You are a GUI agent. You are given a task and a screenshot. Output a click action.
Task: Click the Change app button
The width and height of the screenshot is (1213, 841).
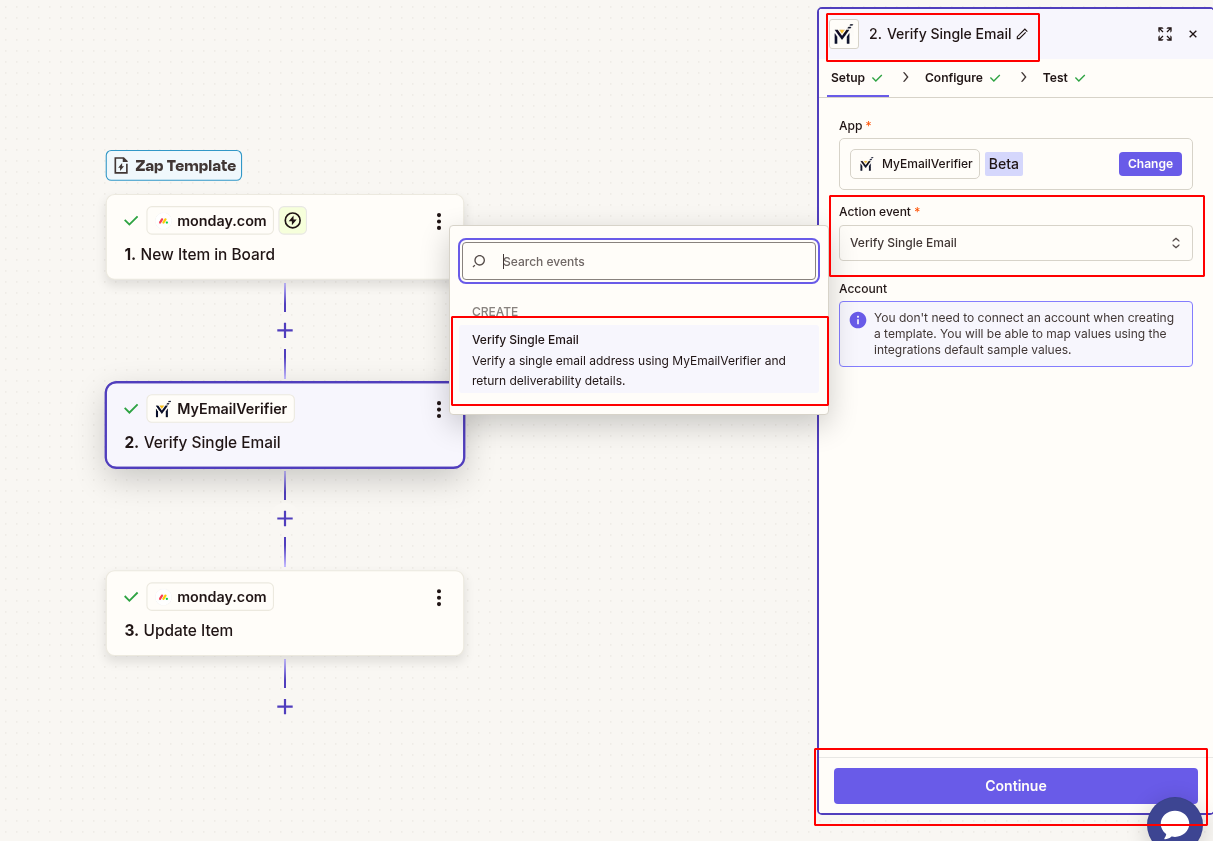pos(1150,163)
